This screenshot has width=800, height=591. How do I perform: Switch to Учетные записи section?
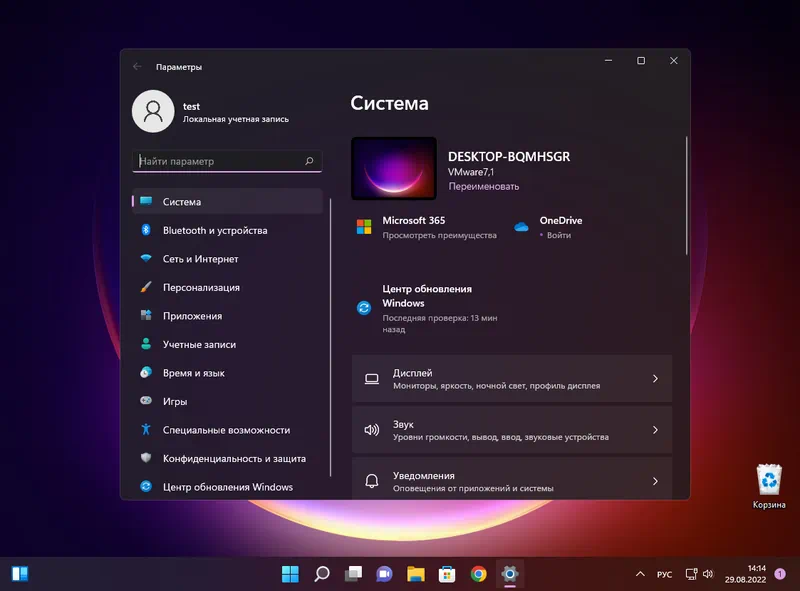pyautogui.click(x=199, y=344)
